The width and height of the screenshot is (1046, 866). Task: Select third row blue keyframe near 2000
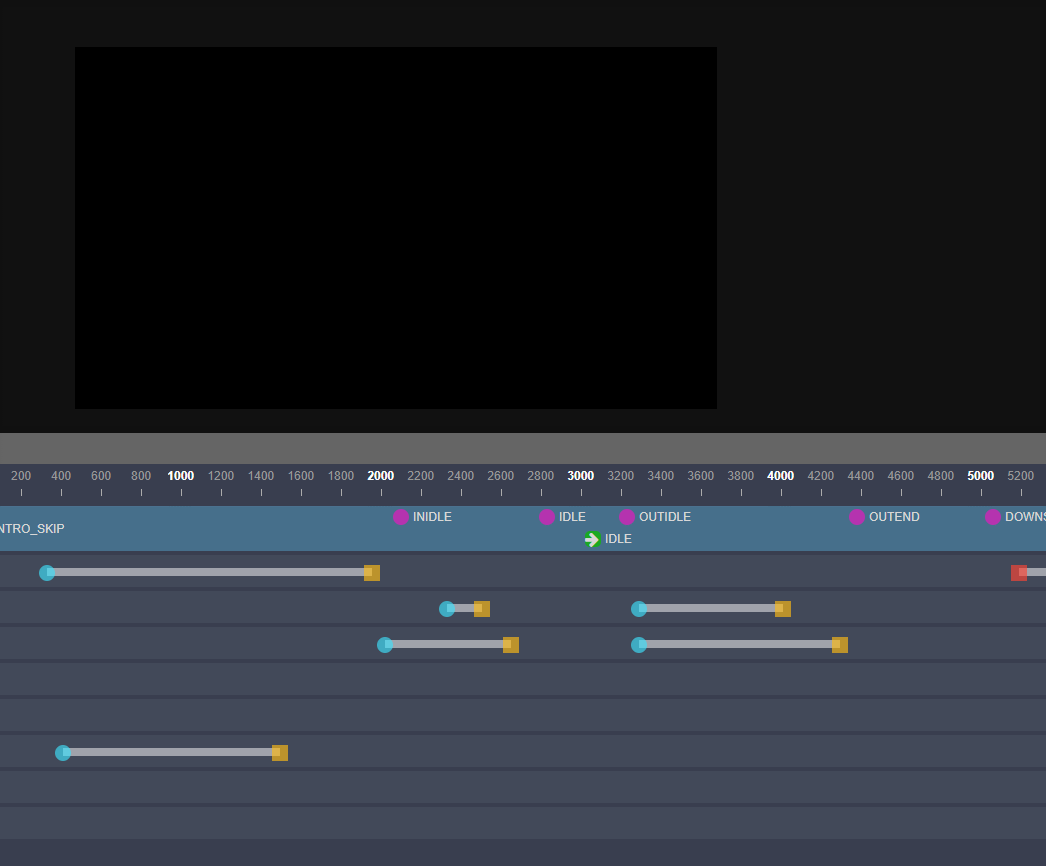coord(385,644)
